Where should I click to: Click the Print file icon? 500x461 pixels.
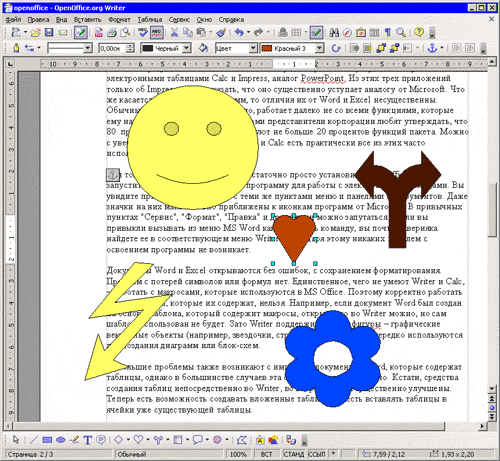(112, 32)
